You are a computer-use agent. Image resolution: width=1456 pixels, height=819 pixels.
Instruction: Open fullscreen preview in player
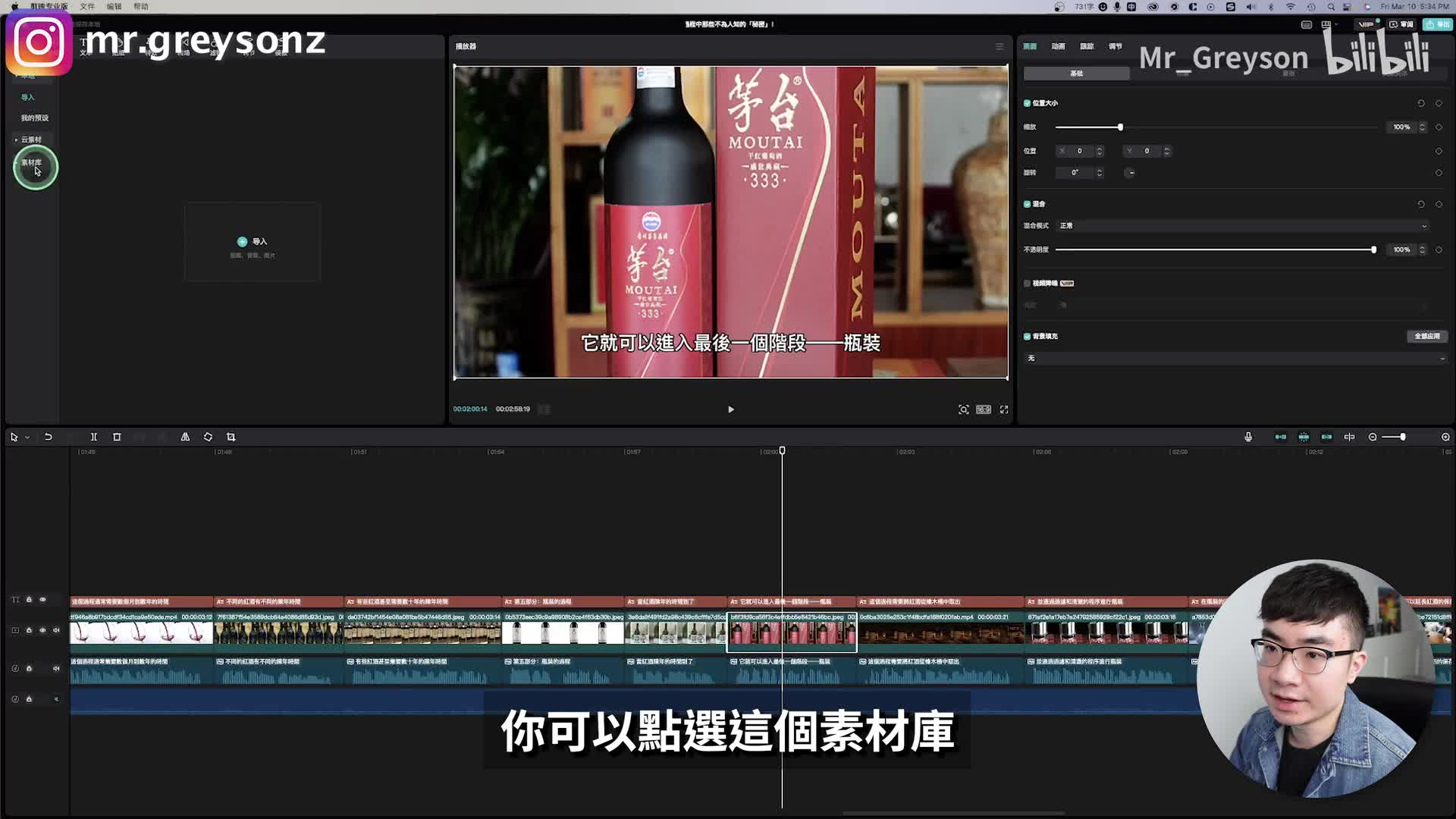point(1004,409)
